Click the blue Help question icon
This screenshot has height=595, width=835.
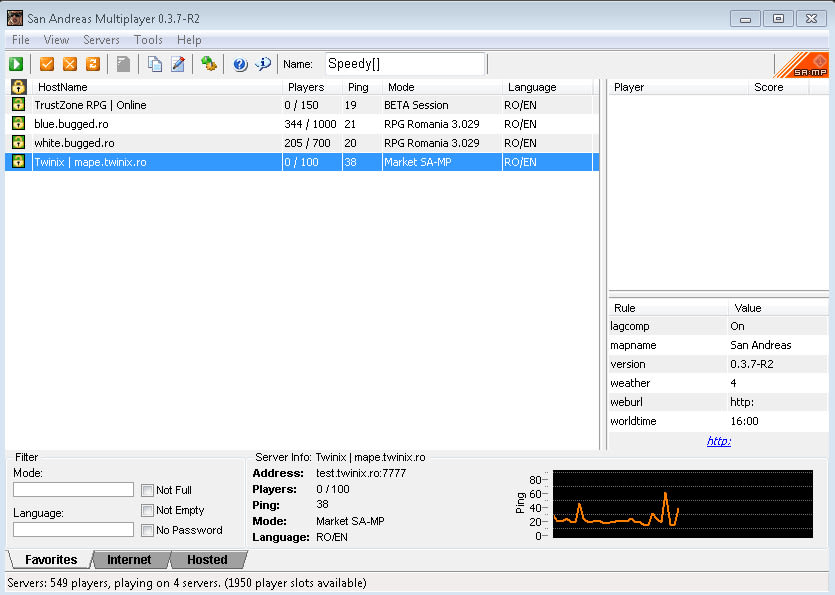click(240, 64)
